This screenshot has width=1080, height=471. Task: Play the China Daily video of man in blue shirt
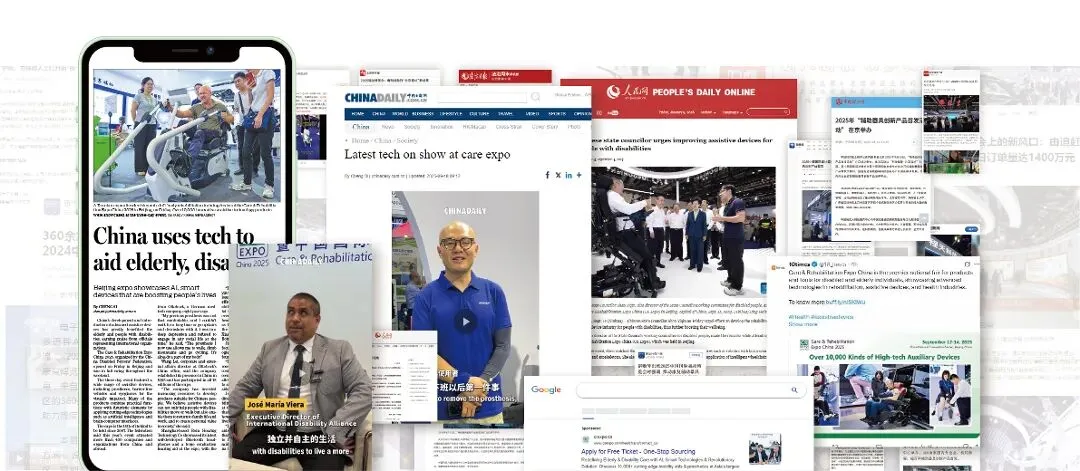pos(466,321)
